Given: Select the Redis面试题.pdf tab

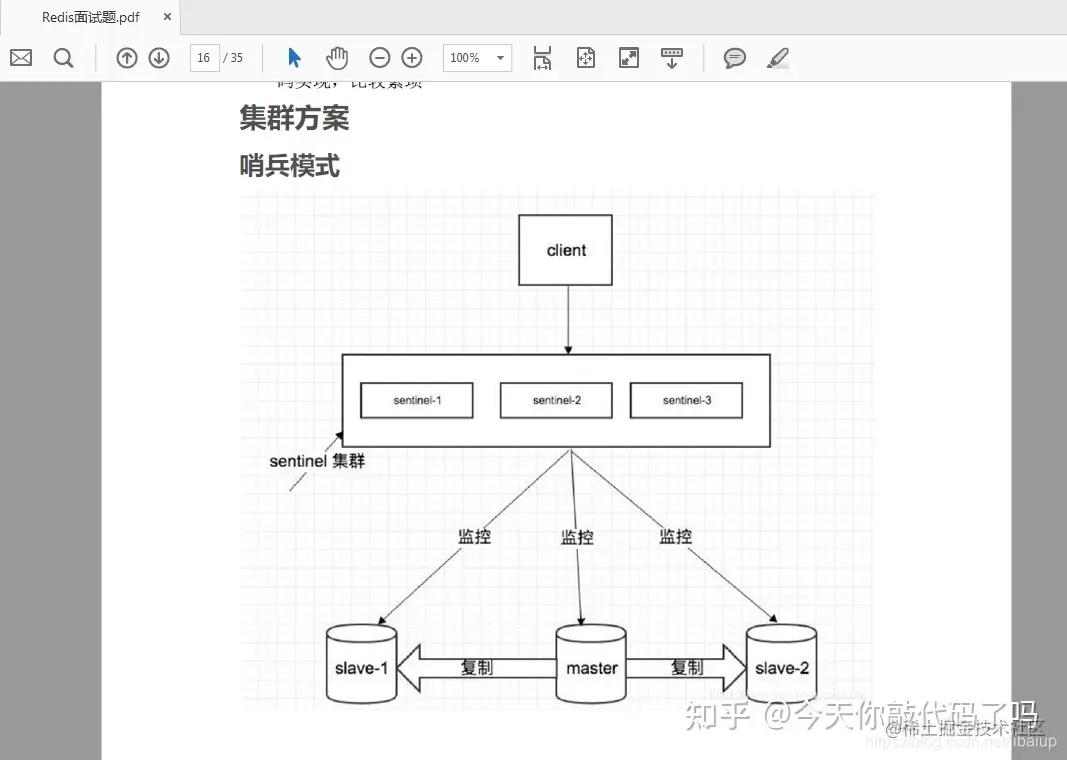Looking at the screenshot, I should [x=91, y=17].
